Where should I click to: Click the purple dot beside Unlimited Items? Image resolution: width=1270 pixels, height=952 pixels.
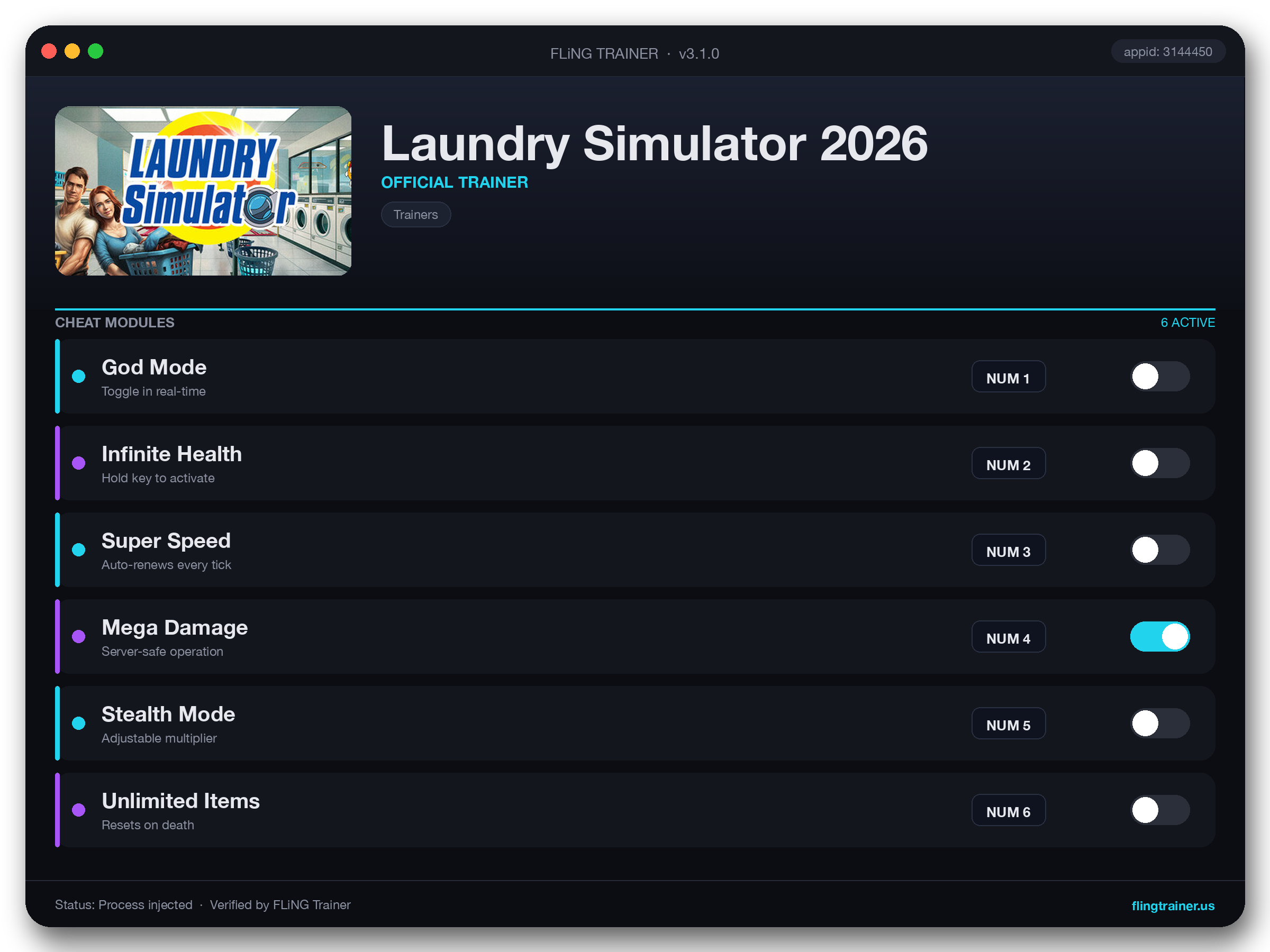point(79,810)
